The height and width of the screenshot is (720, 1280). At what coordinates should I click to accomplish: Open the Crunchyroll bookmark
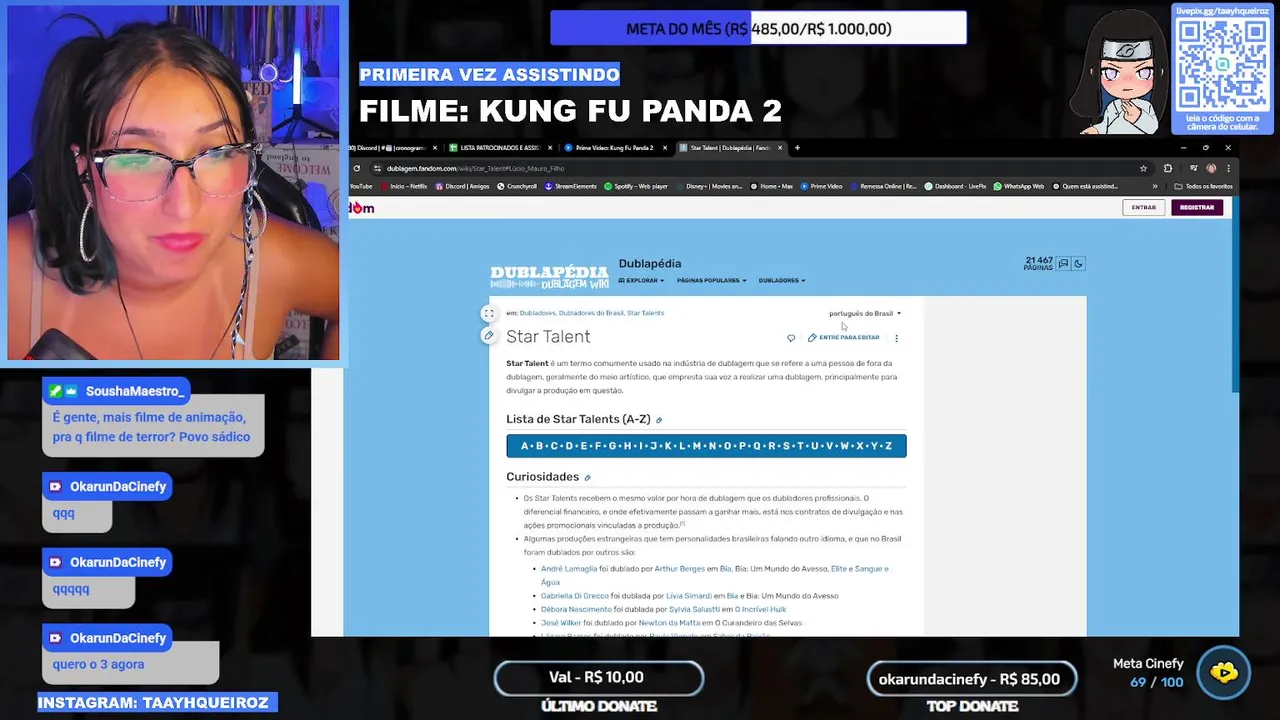click(516, 186)
